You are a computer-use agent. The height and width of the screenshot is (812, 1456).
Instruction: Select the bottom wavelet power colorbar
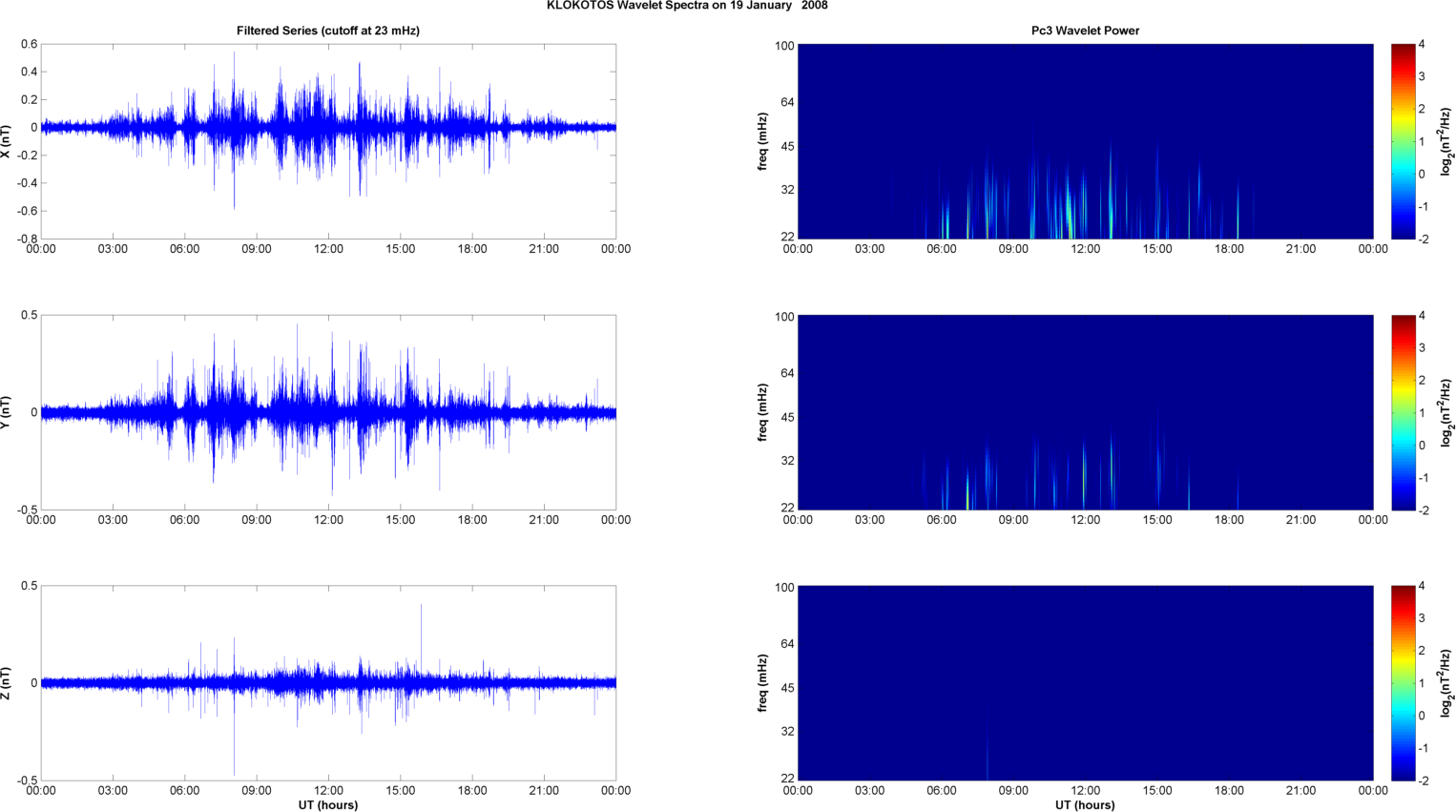1403,683
